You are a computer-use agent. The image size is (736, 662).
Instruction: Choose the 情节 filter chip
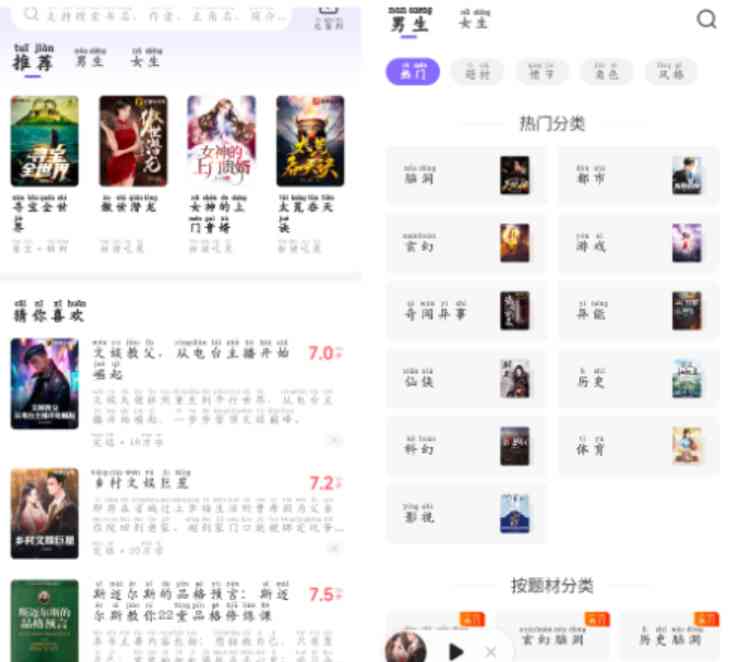click(542, 71)
